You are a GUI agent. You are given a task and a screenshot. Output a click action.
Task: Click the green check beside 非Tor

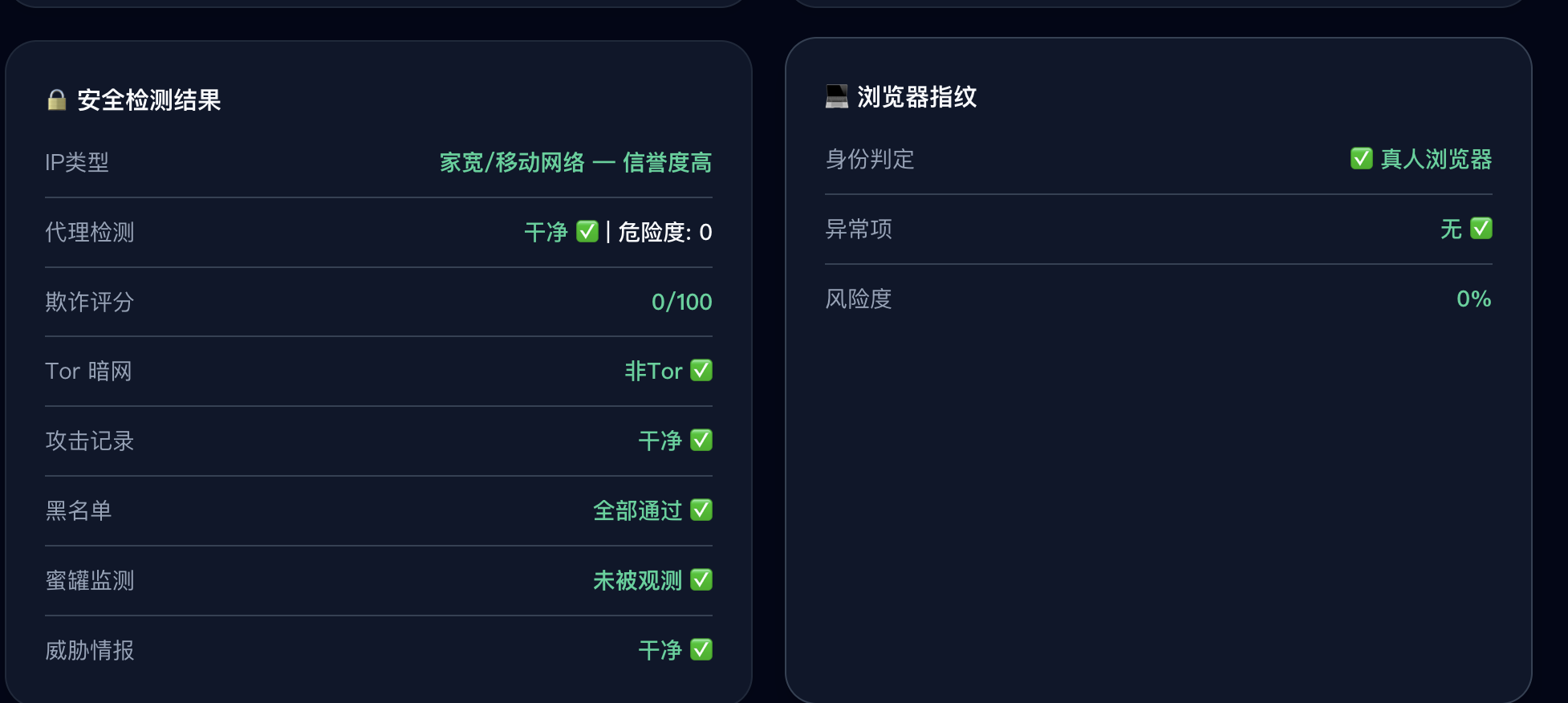tap(701, 370)
